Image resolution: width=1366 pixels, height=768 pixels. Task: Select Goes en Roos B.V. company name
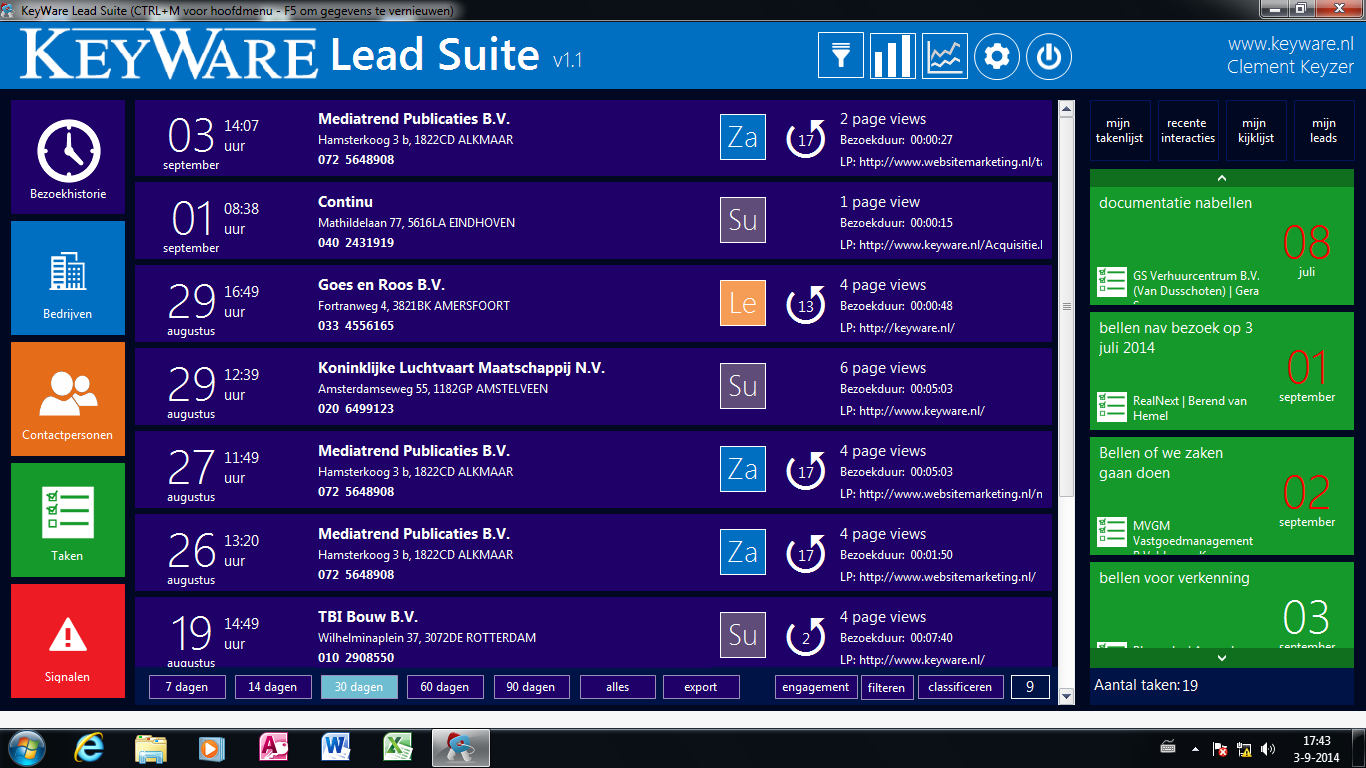[x=381, y=285]
